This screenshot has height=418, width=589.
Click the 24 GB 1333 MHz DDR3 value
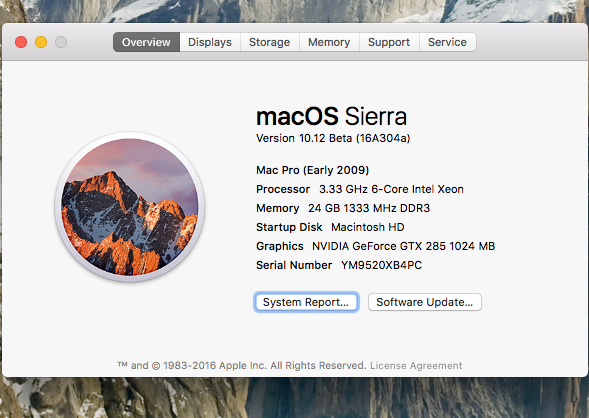(x=369, y=208)
